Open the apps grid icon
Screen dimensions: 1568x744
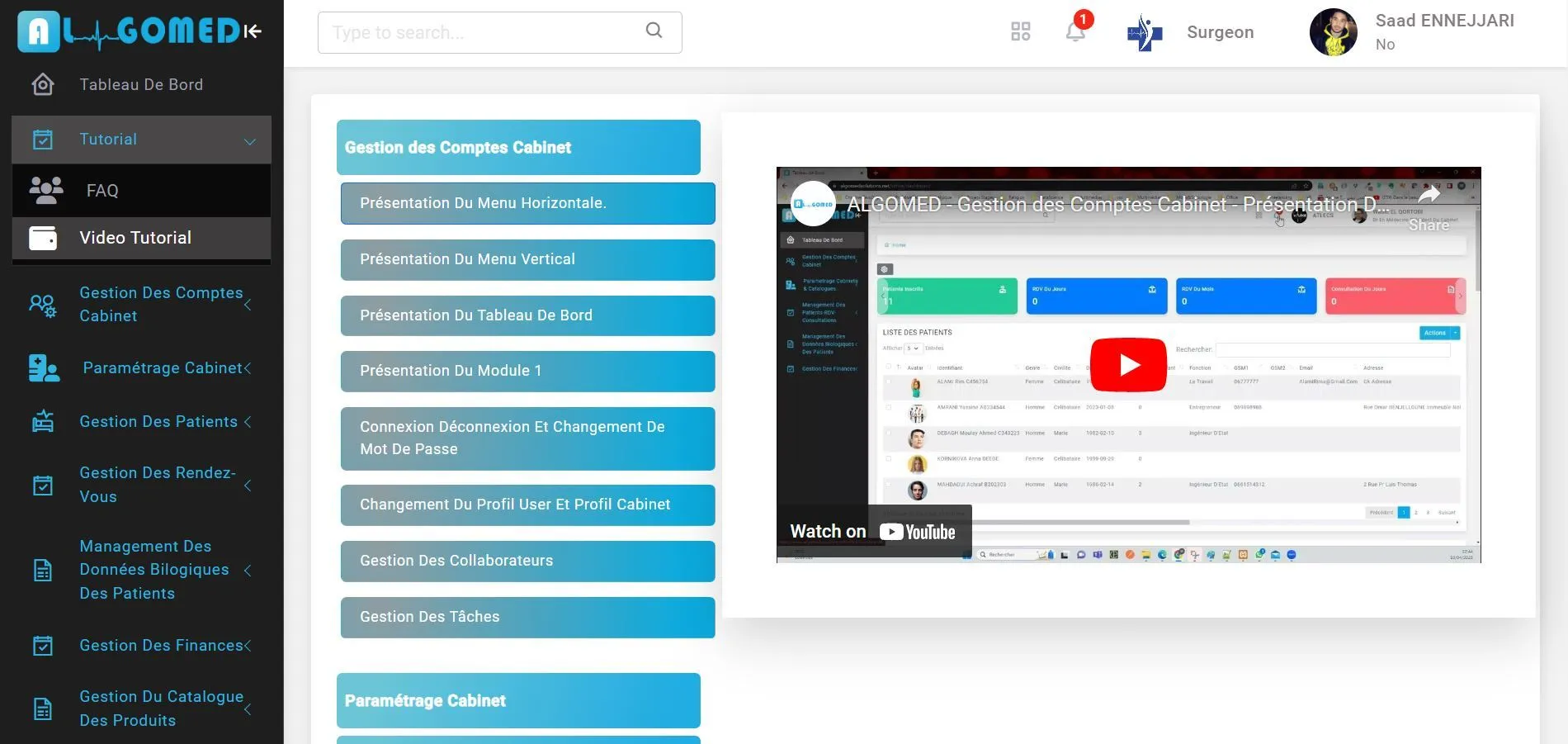pos(1020,32)
